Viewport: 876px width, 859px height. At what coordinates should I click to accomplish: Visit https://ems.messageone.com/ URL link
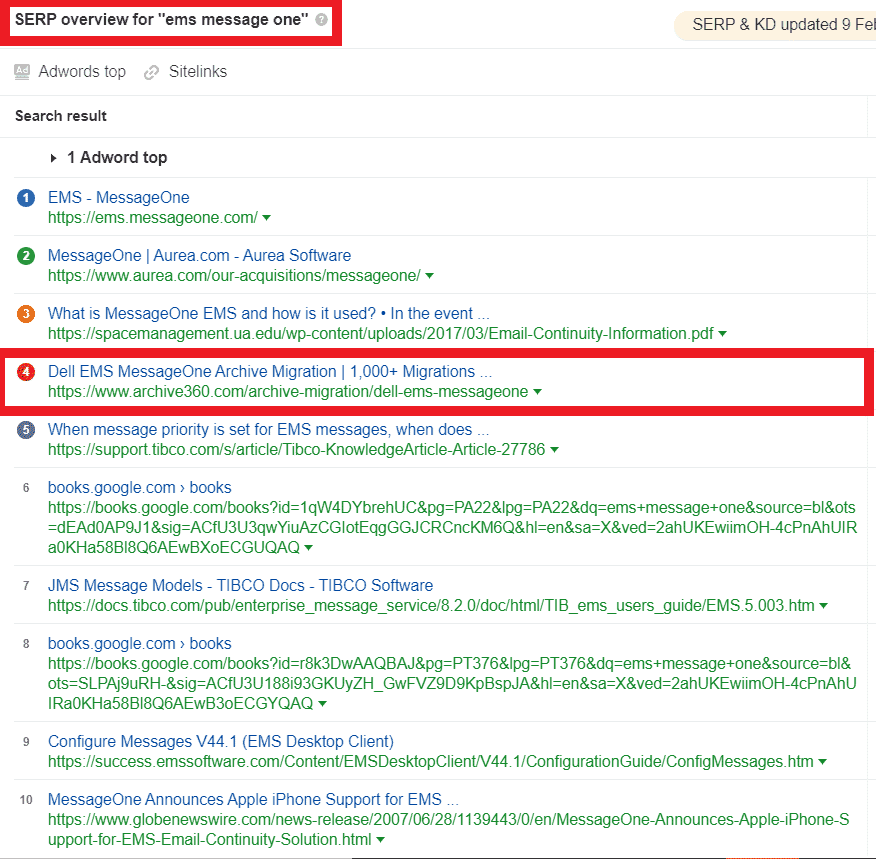pos(153,218)
